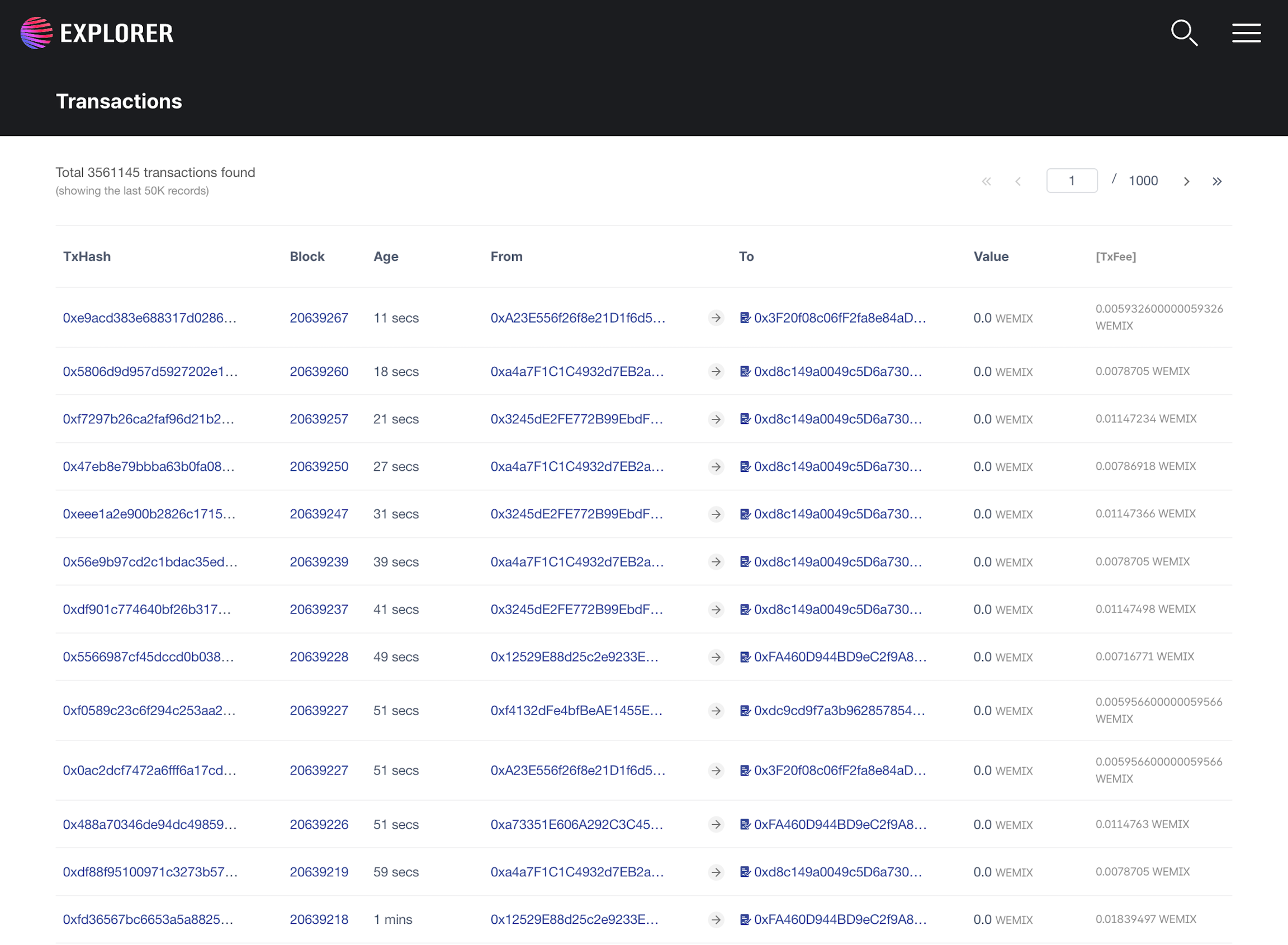Toggle the [TxFee] column header
Screen dimensions: 1288x945
pyautogui.click(x=1115, y=256)
